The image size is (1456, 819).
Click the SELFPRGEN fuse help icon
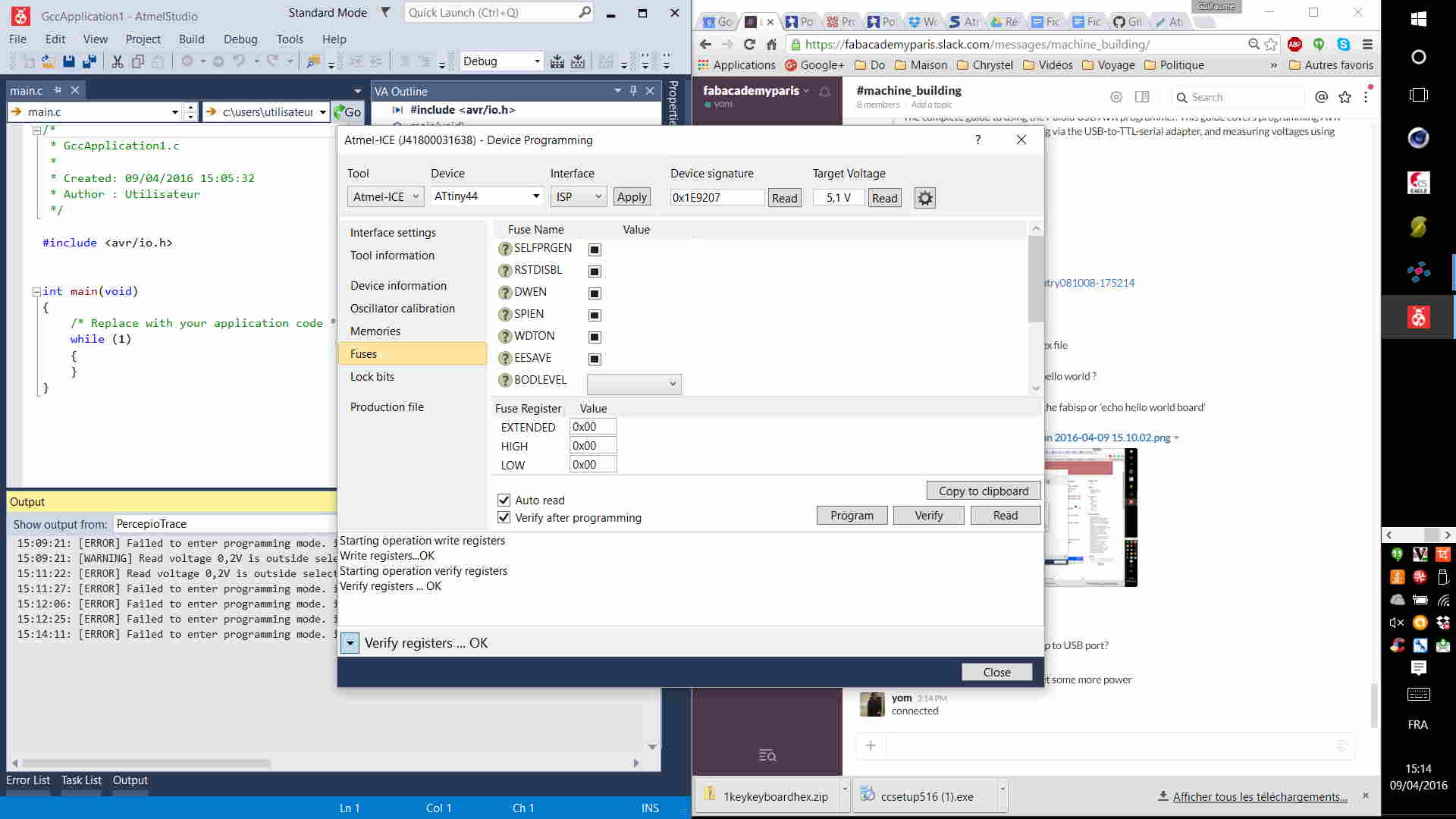(505, 249)
